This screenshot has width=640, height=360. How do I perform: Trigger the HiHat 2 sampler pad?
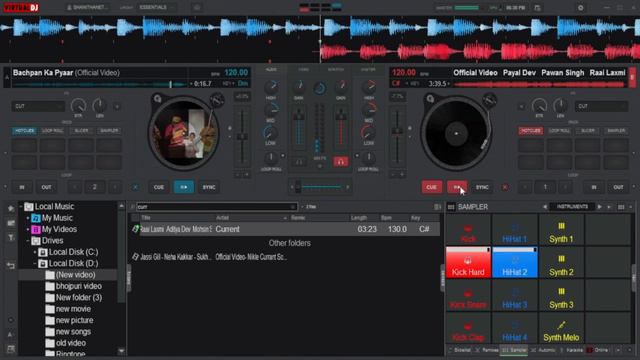(x=515, y=262)
